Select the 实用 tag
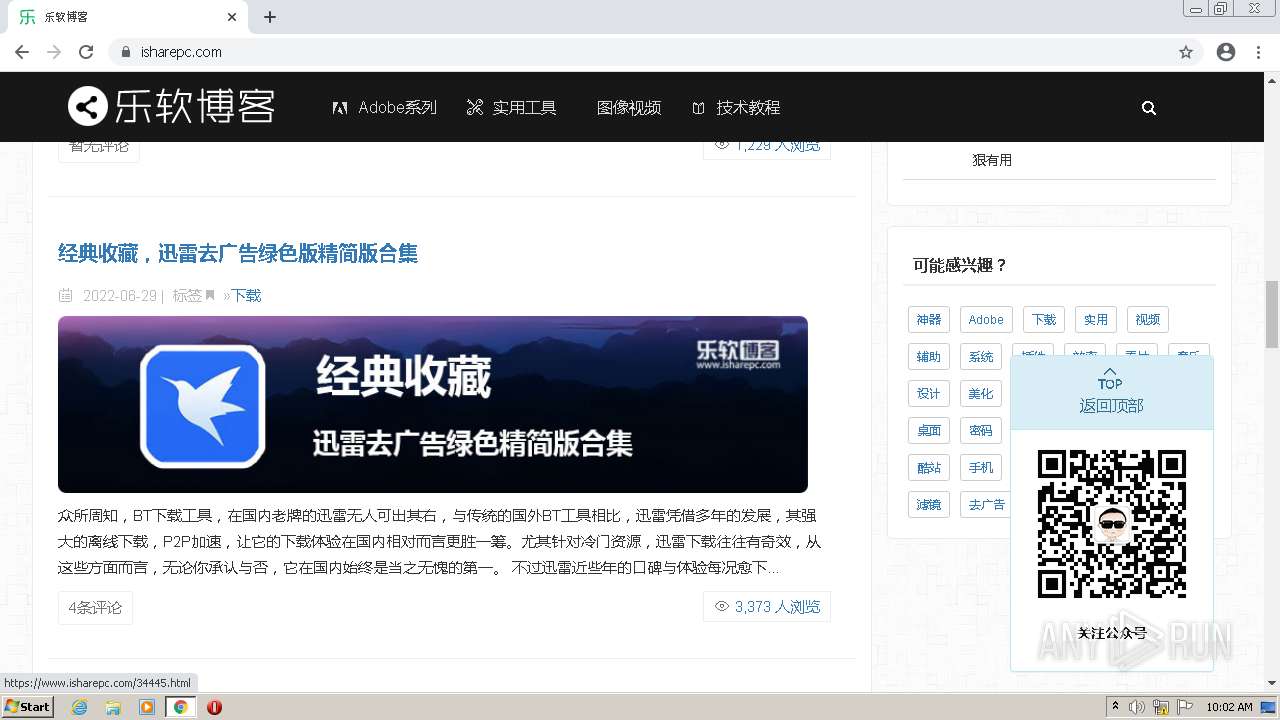The height and width of the screenshot is (720, 1280). click(x=1096, y=319)
